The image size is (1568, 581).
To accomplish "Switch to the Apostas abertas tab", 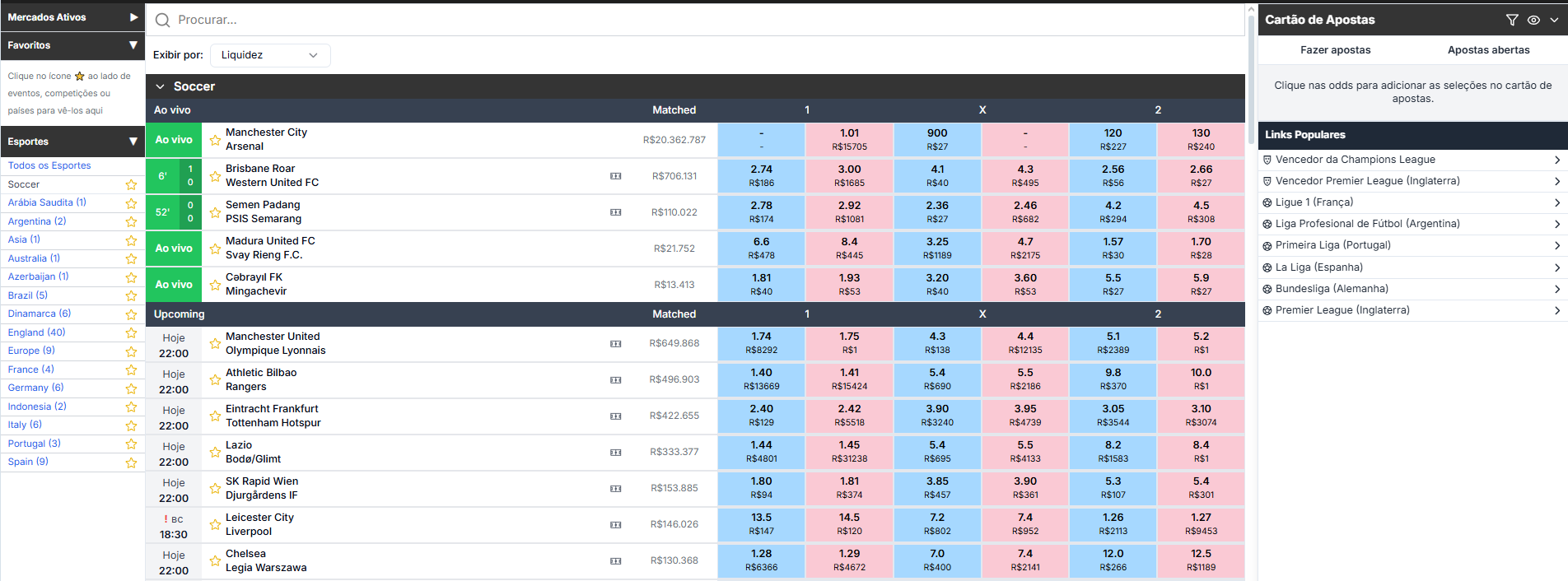I will 1488,50.
